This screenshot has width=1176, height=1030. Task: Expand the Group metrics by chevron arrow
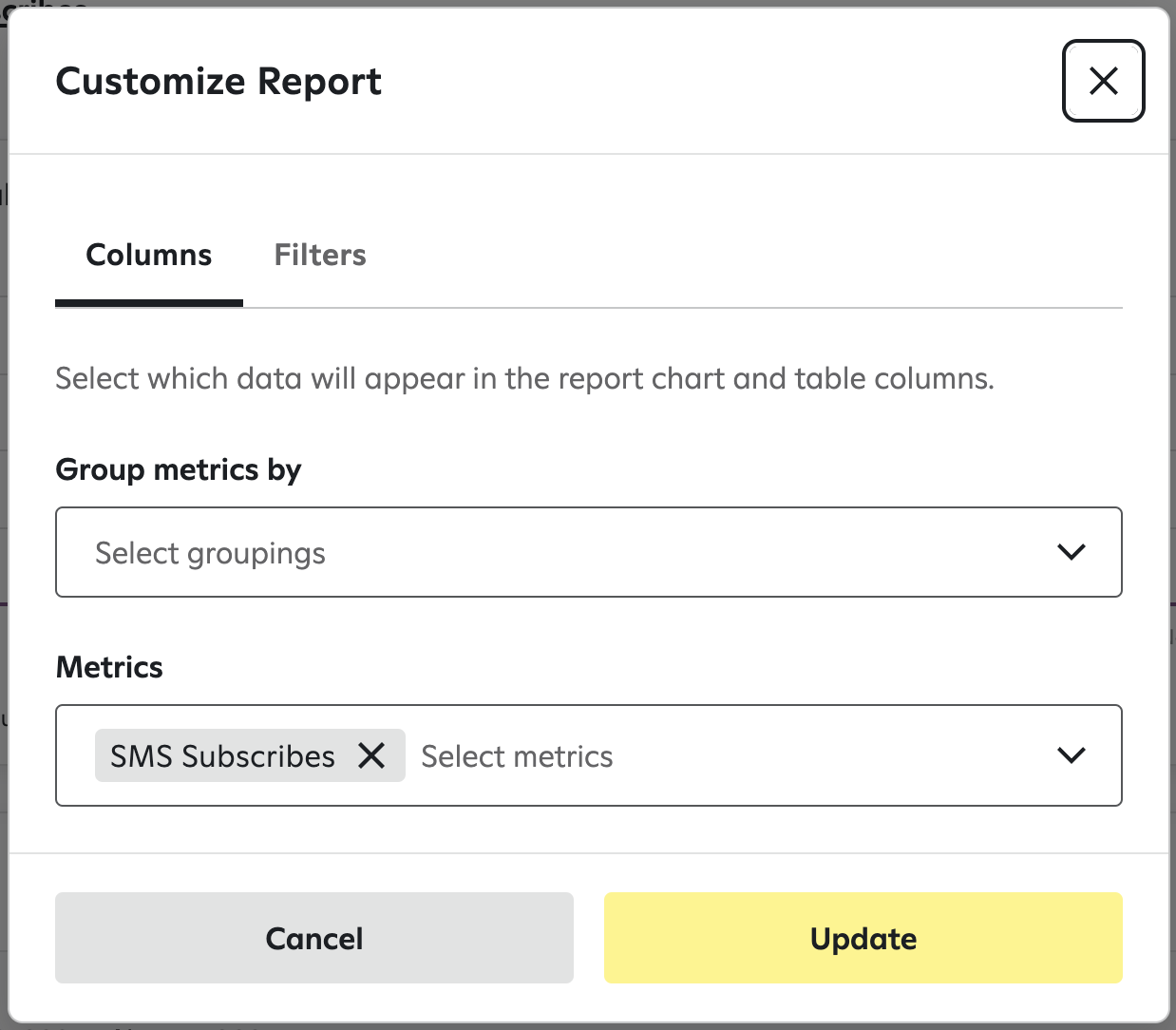pyautogui.click(x=1071, y=552)
